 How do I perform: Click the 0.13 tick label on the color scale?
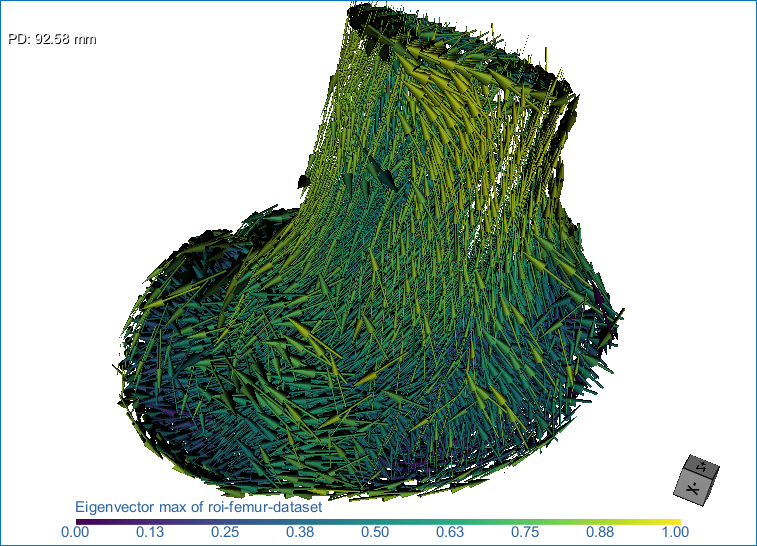[151, 532]
